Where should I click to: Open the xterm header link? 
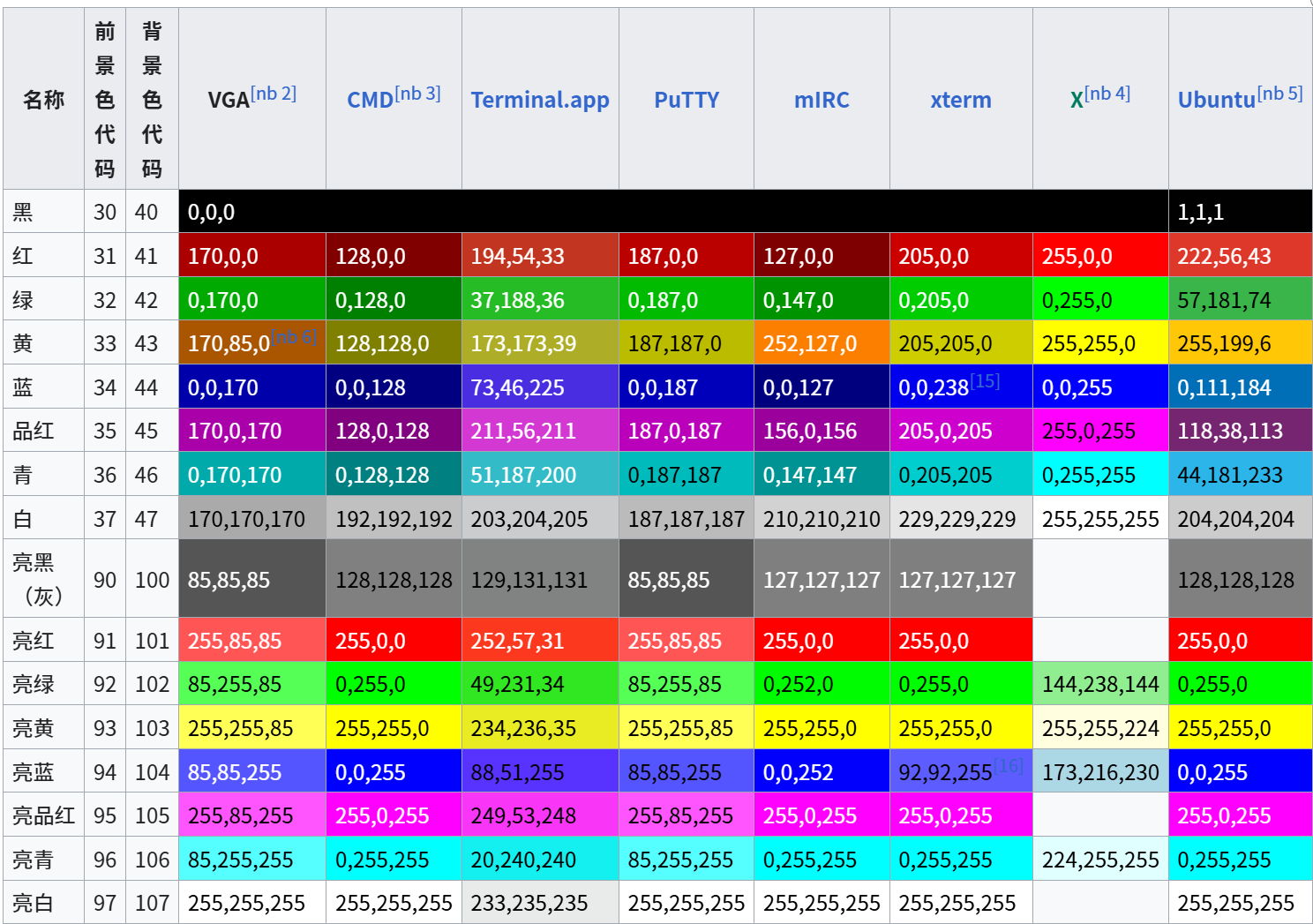pyautogui.click(x=960, y=100)
